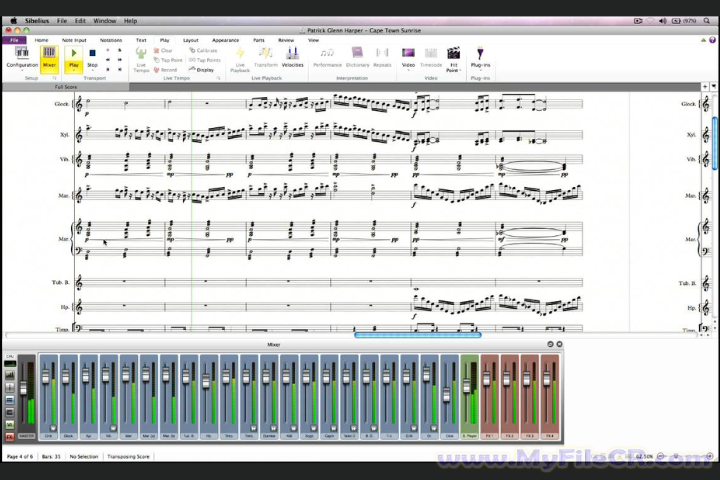
Task: Close the Mixer panel
Action: tap(559, 344)
